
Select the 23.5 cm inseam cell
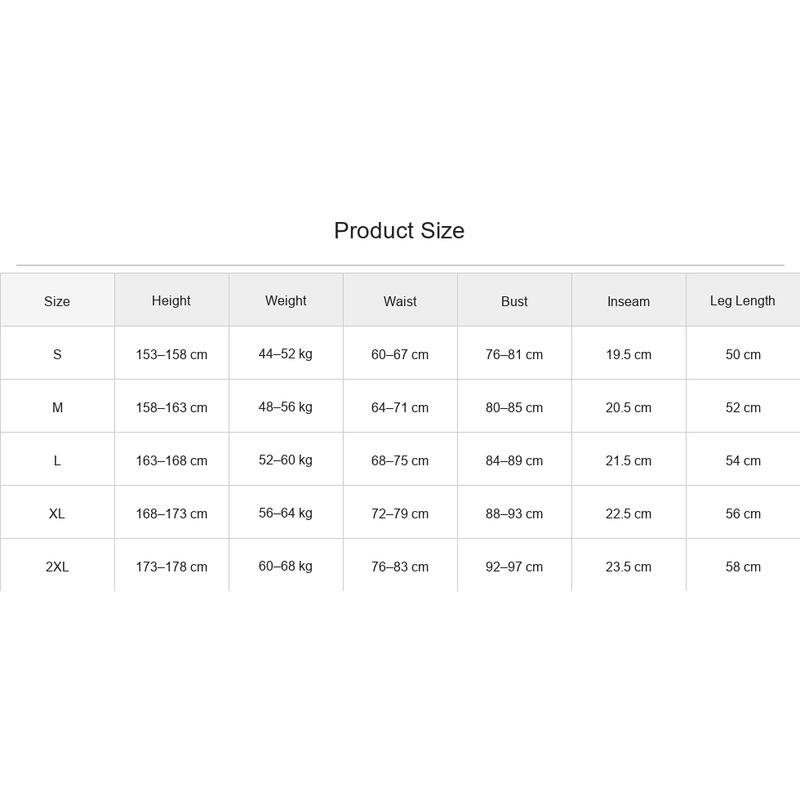pos(629,566)
